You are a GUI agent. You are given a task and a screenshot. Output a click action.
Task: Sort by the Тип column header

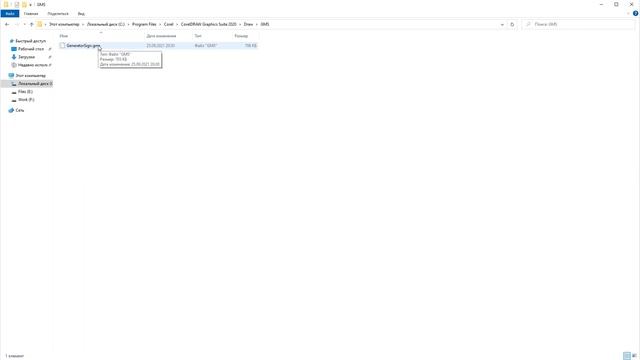click(198, 36)
